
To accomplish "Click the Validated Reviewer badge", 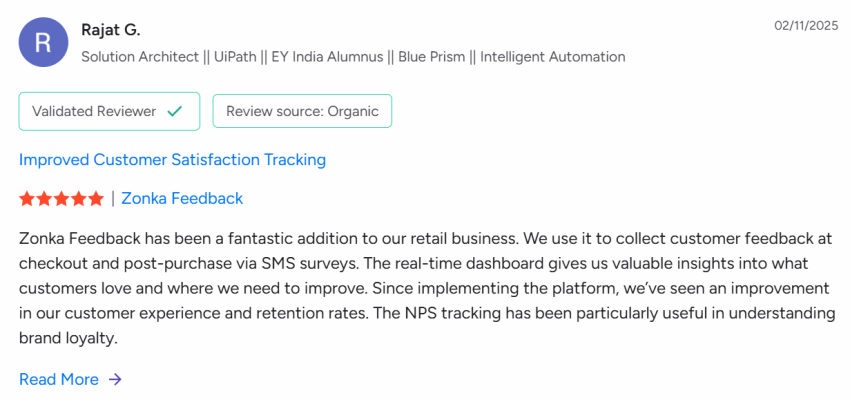I will point(109,111).
